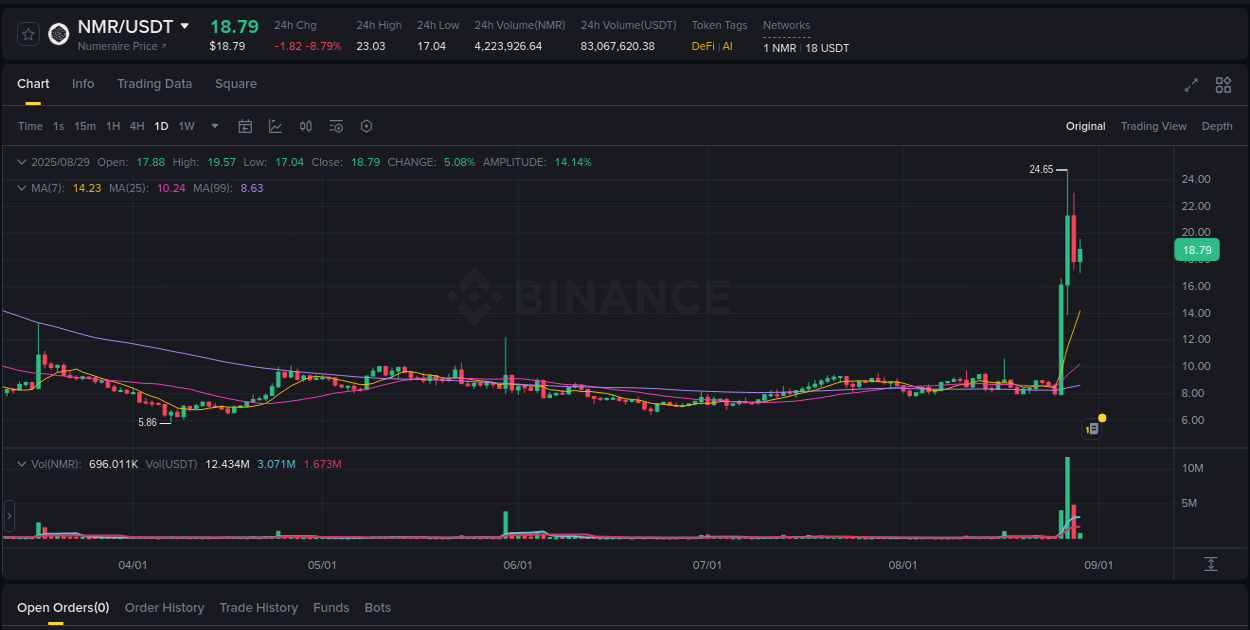Select the 1W timeframe
This screenshot has height=630, width=1250.
(186, 126)
